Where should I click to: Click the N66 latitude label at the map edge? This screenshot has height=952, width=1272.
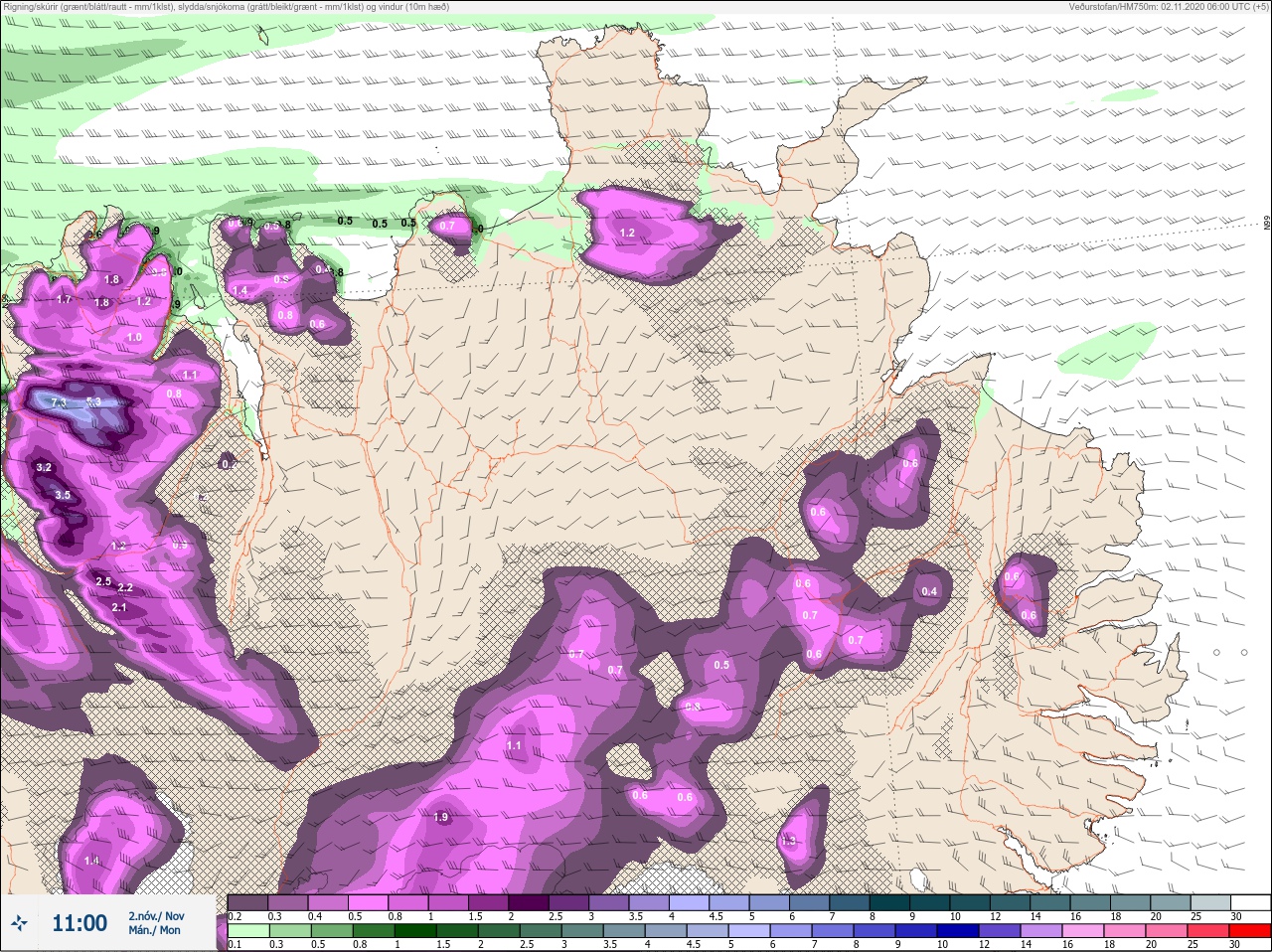coord(1267,225)
